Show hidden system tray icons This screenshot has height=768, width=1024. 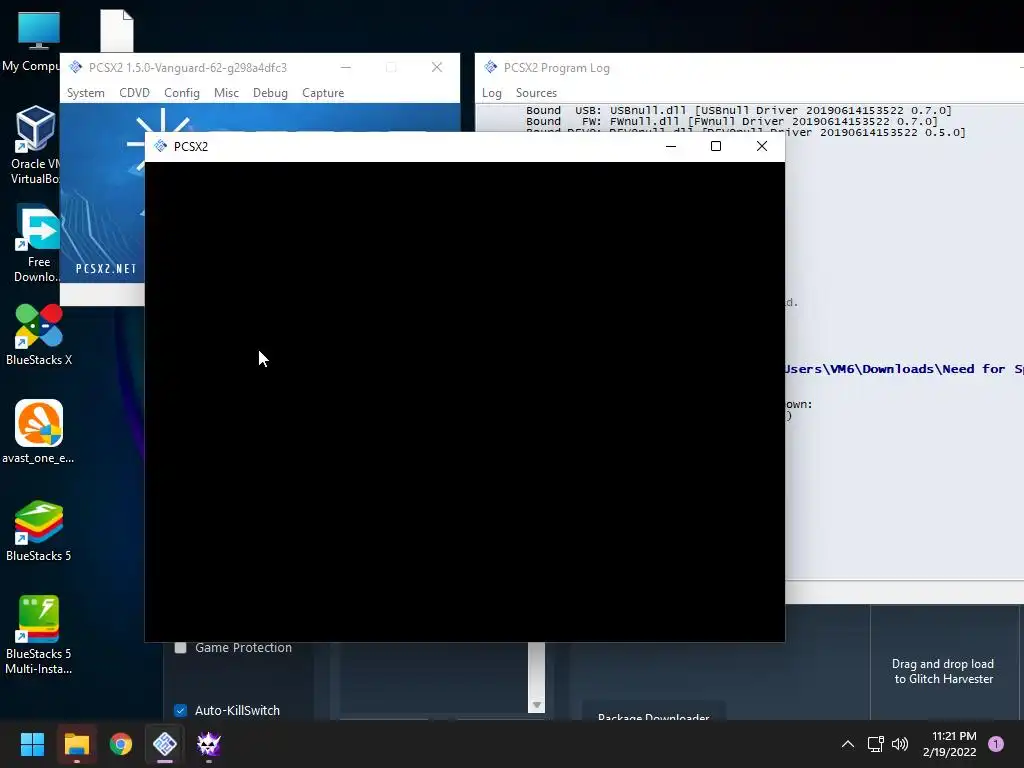tap(848, 744)
